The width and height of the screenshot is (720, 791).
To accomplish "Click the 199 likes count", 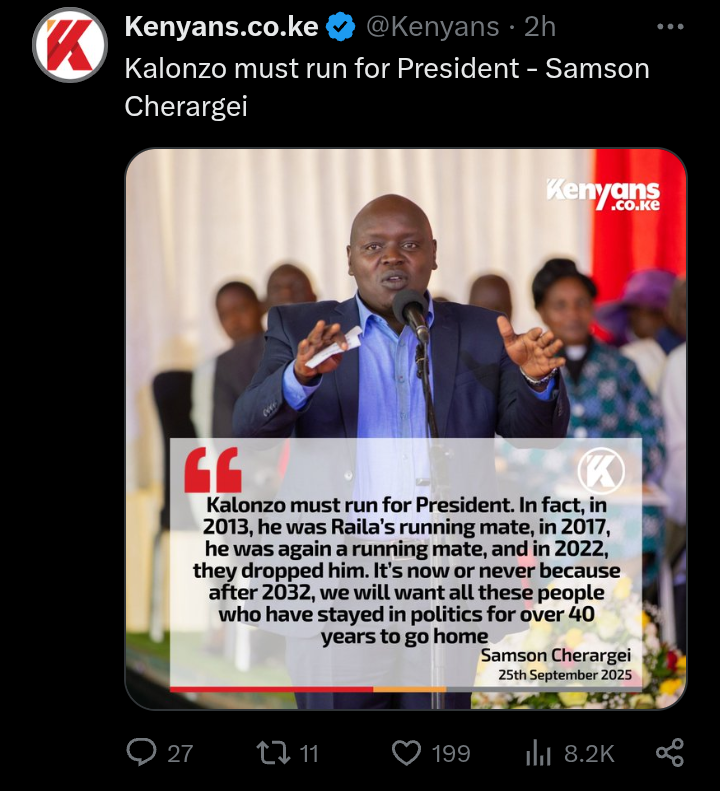I will click(451, 754).
